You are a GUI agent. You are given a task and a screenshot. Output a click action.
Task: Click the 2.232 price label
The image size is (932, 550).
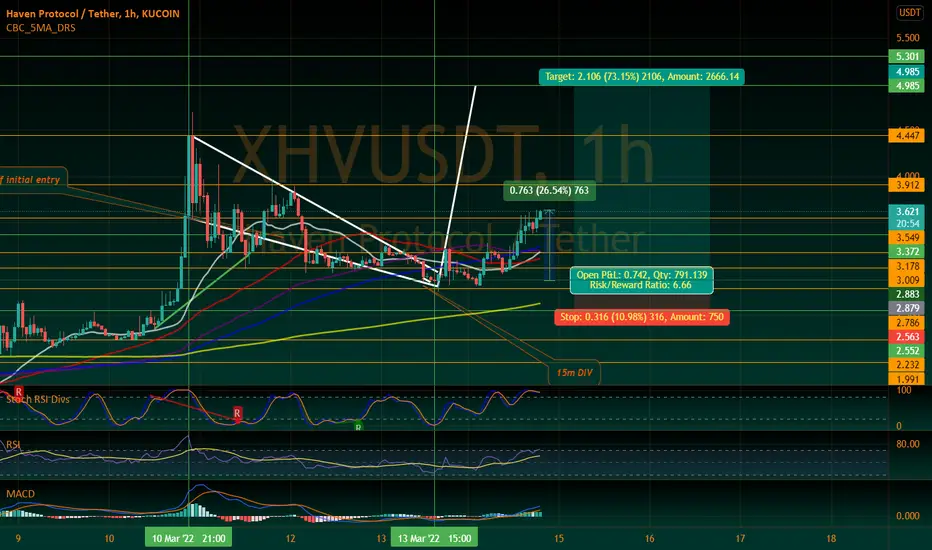(907, 364)
